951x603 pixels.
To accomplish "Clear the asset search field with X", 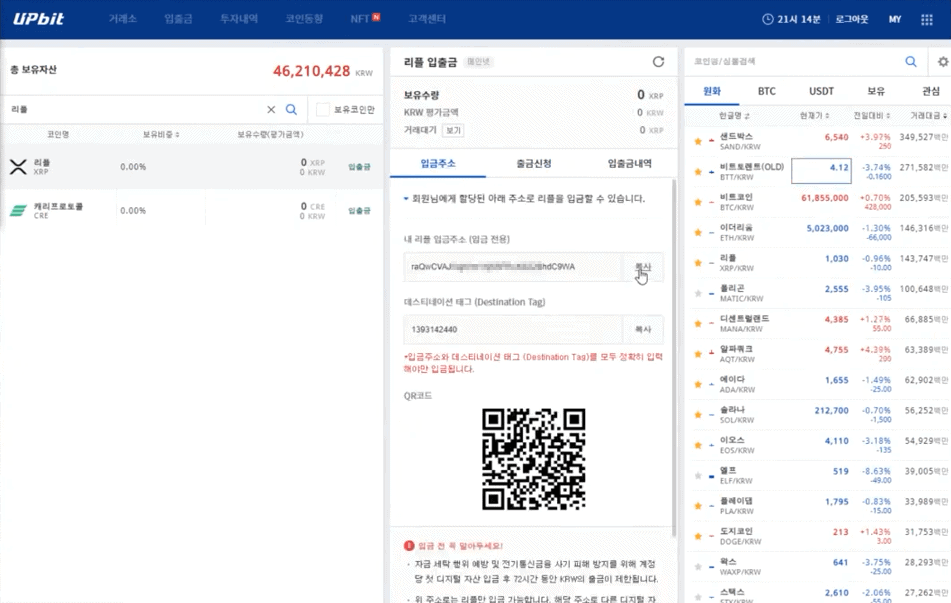I will point(271,109).
